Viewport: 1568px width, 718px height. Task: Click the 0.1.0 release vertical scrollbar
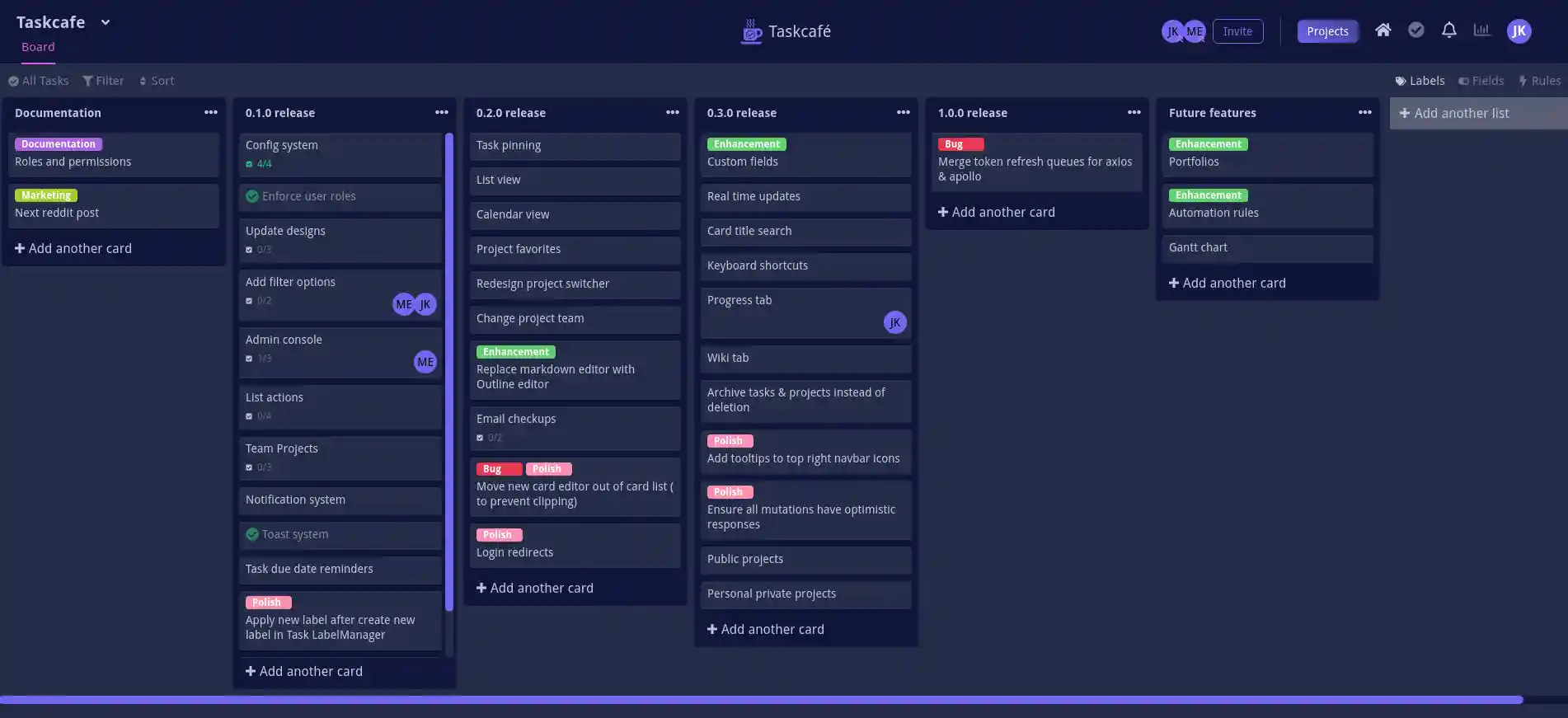(x=449, y=371)
